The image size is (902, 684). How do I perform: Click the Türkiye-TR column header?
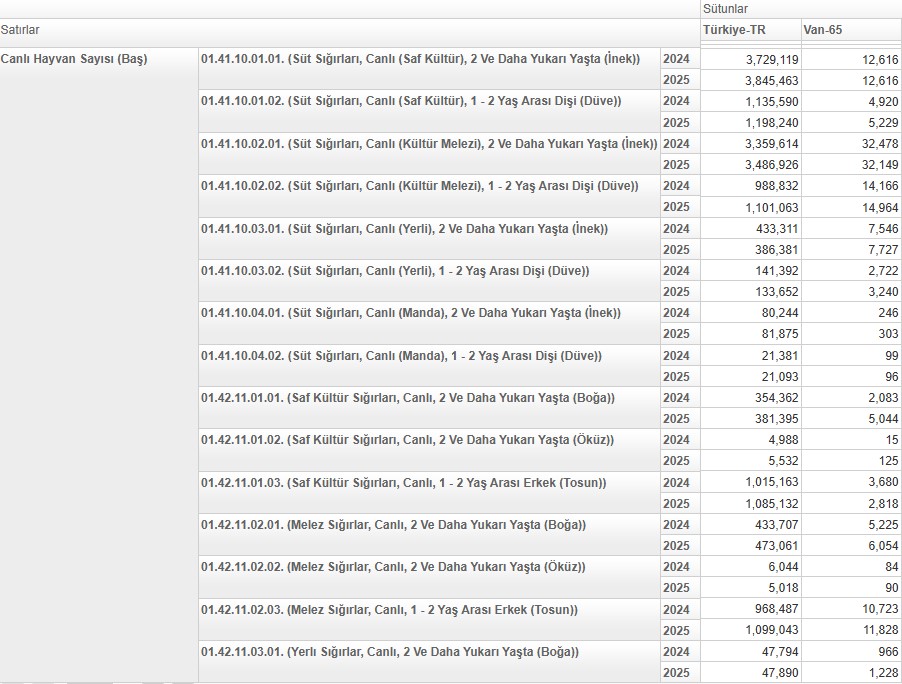pos(733,30)
